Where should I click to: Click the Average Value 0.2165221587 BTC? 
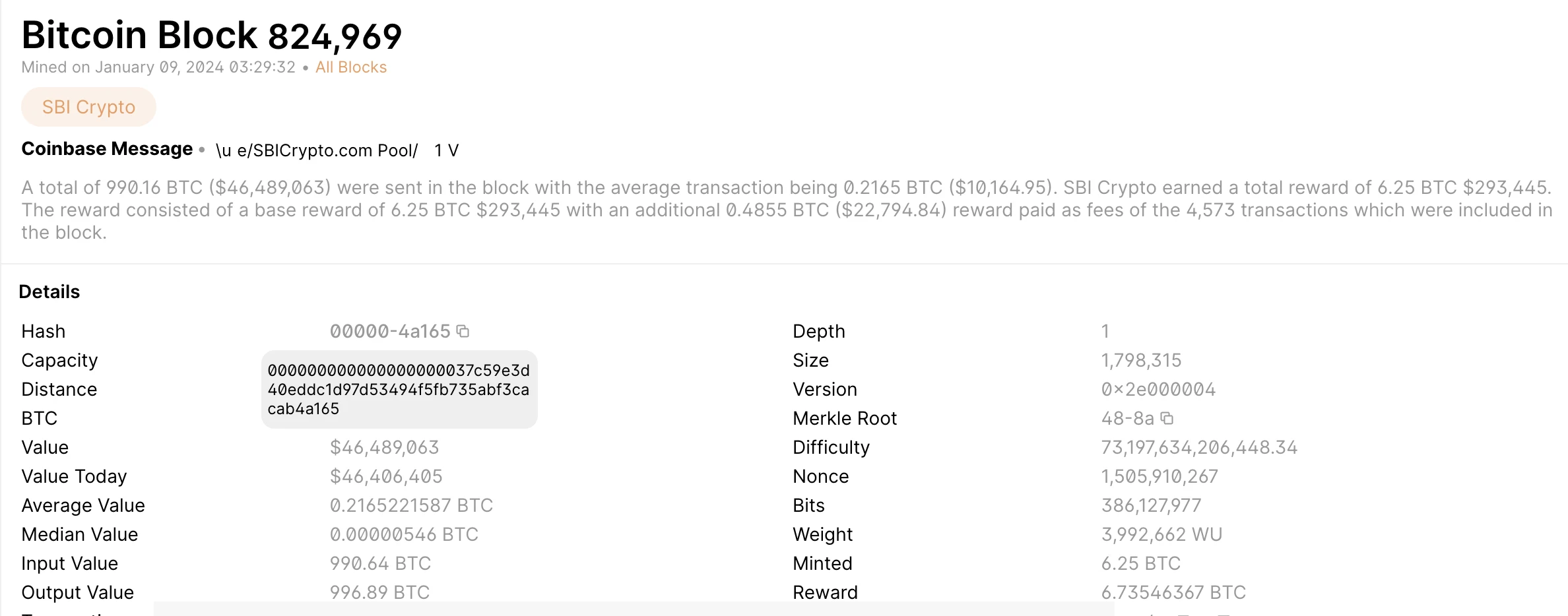click(x=412, y=505)
